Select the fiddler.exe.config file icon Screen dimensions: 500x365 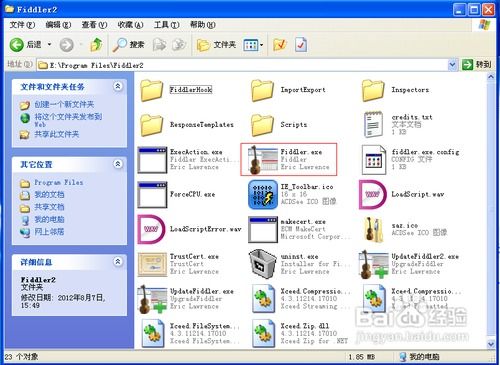(x=374, y=160)
